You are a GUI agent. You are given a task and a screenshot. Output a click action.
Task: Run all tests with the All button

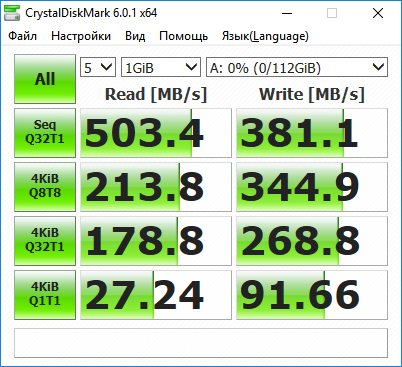pos(45,79)
